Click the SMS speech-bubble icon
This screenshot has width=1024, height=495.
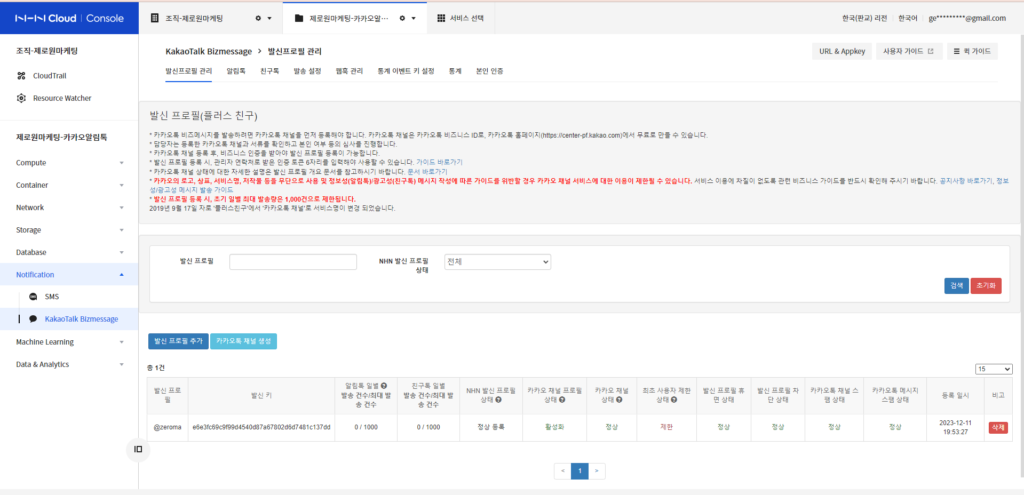pyautogui.click(x=33, y=296)
